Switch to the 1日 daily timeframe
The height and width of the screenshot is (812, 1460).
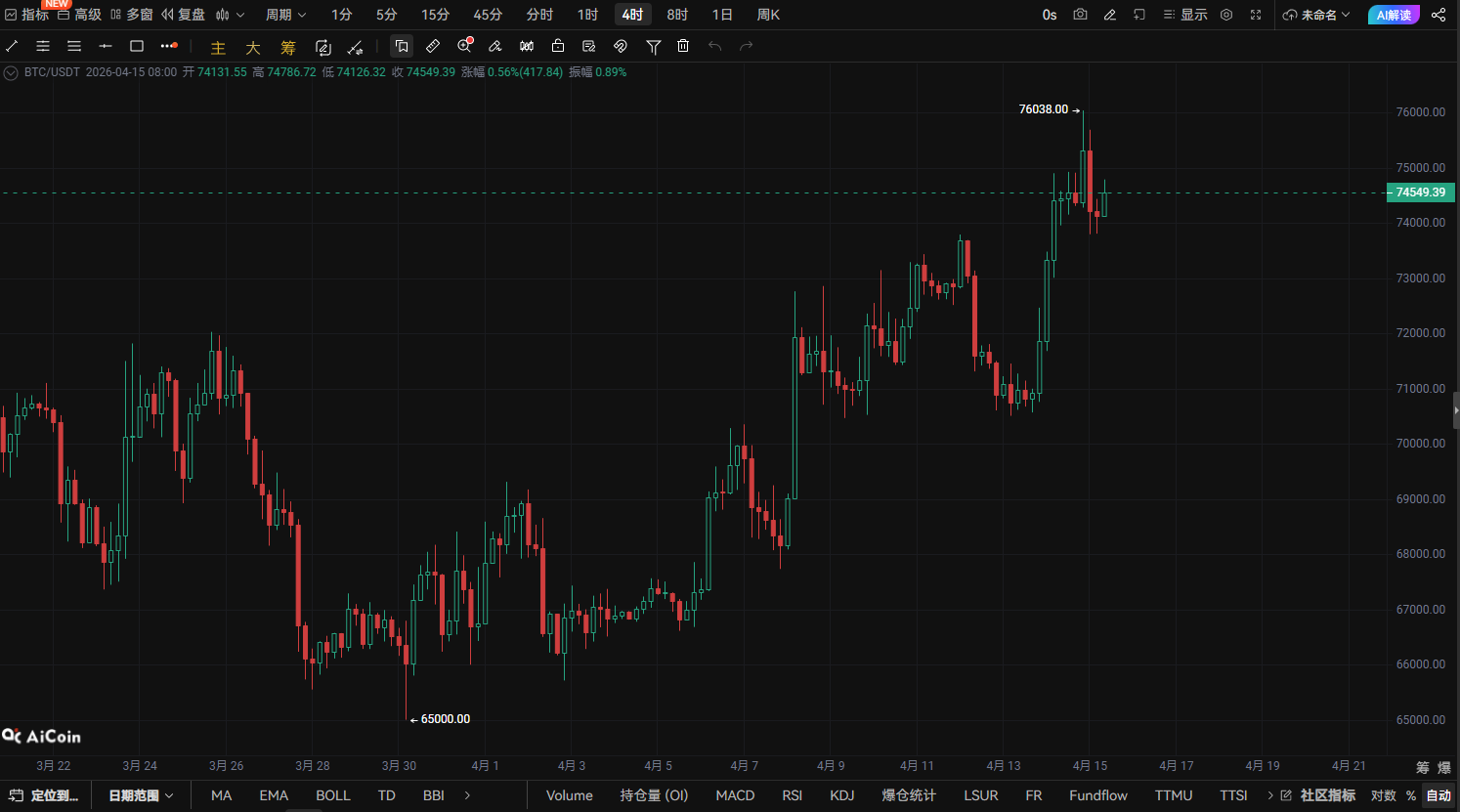722,15
